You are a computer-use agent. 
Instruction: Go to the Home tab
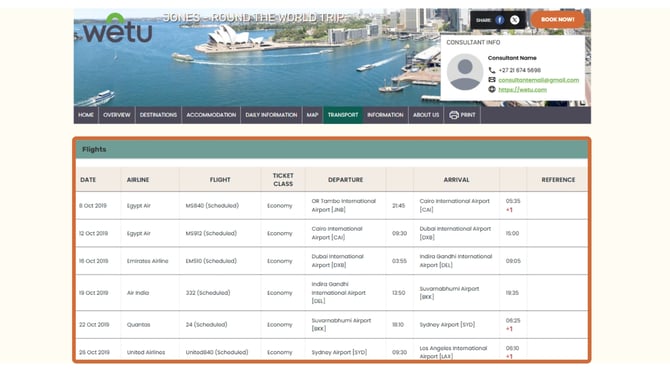point(86,115)
